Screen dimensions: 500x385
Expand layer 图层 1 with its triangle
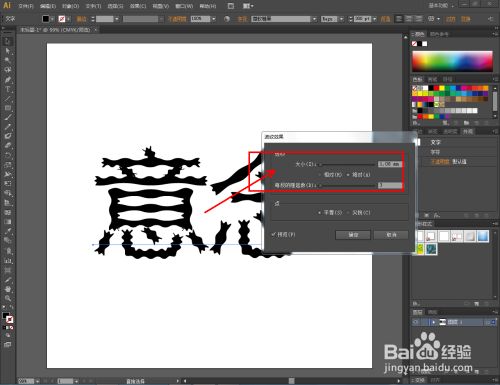pos(434,322)
